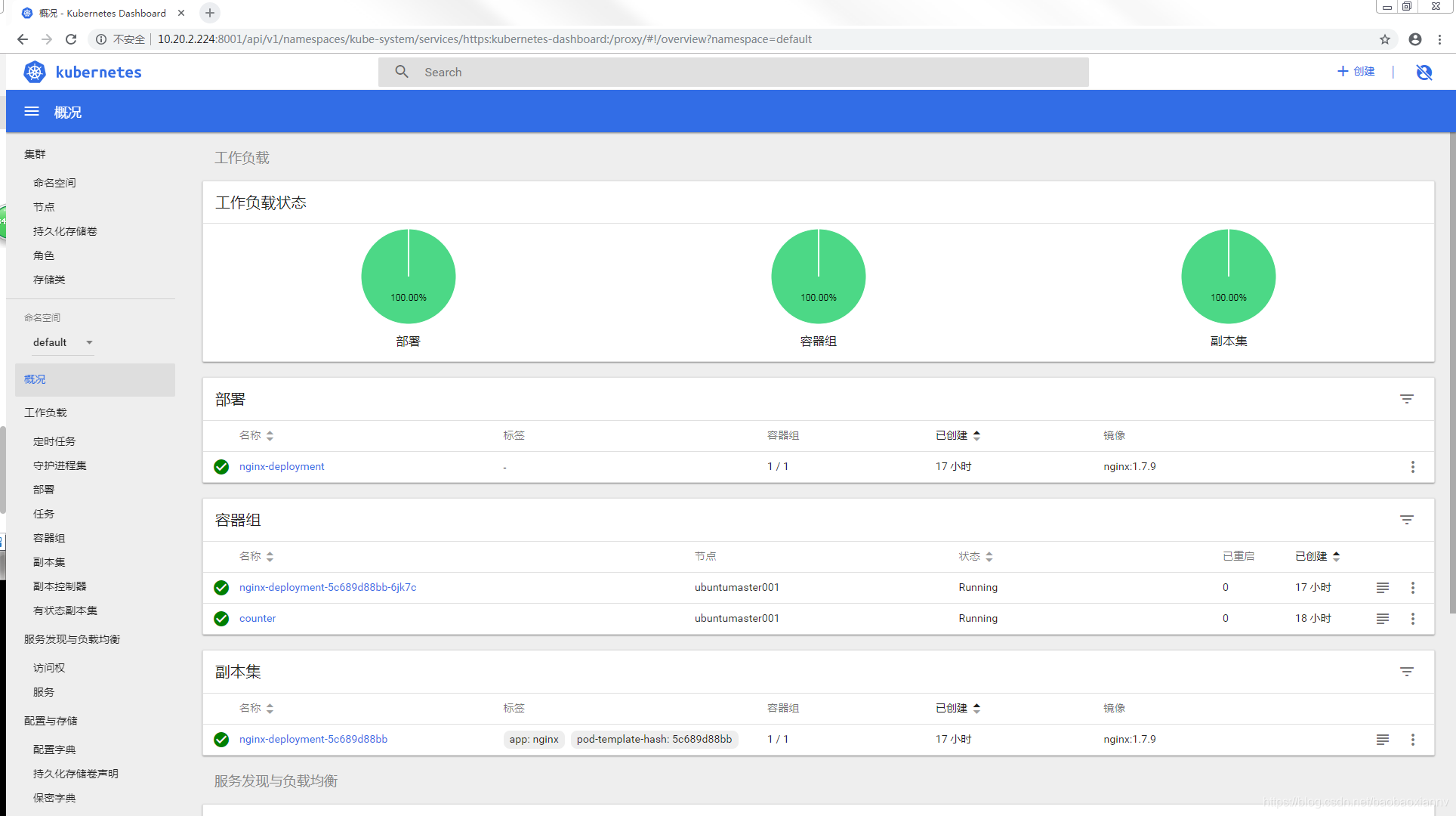Select 命名空间 in cluster sidebar

pyautogui.click(x=54, y=183)
